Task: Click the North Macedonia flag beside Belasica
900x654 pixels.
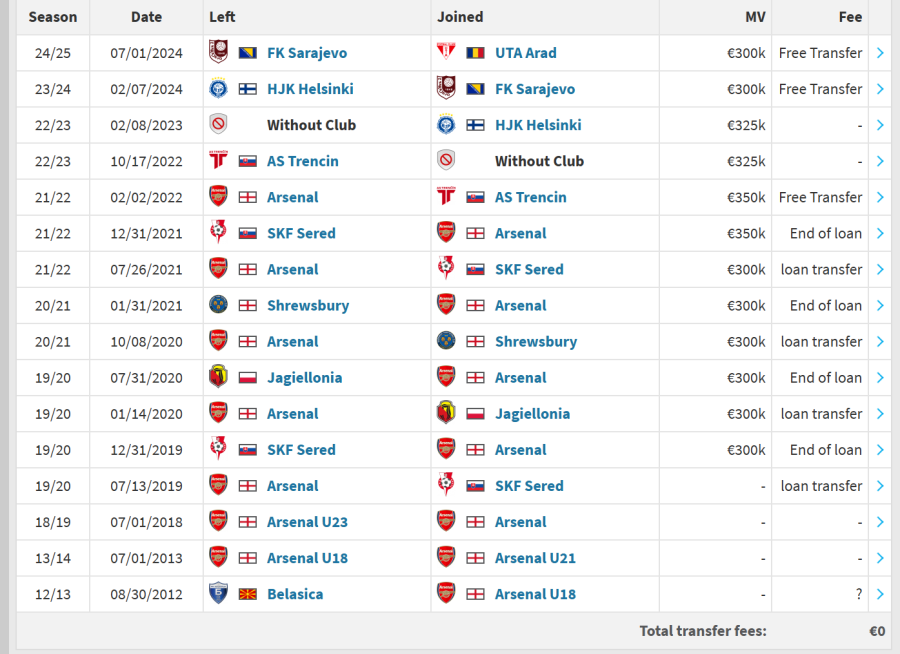Action: pos(247,594)
